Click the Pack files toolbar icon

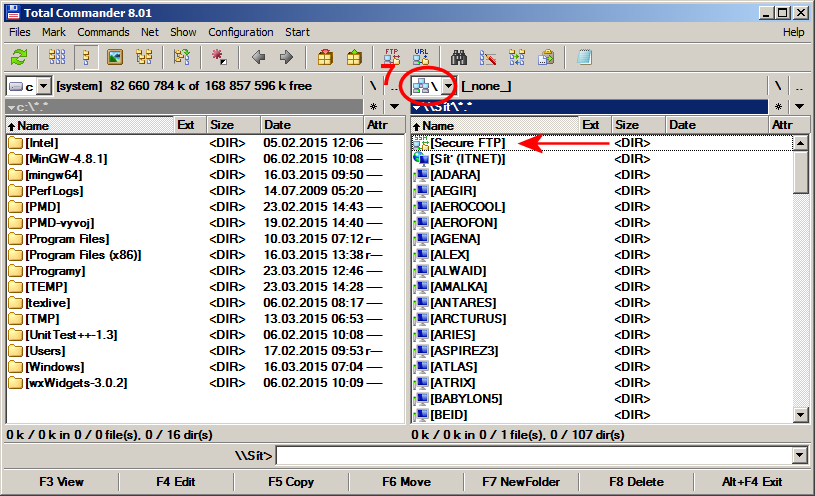[x=324, y=57]
